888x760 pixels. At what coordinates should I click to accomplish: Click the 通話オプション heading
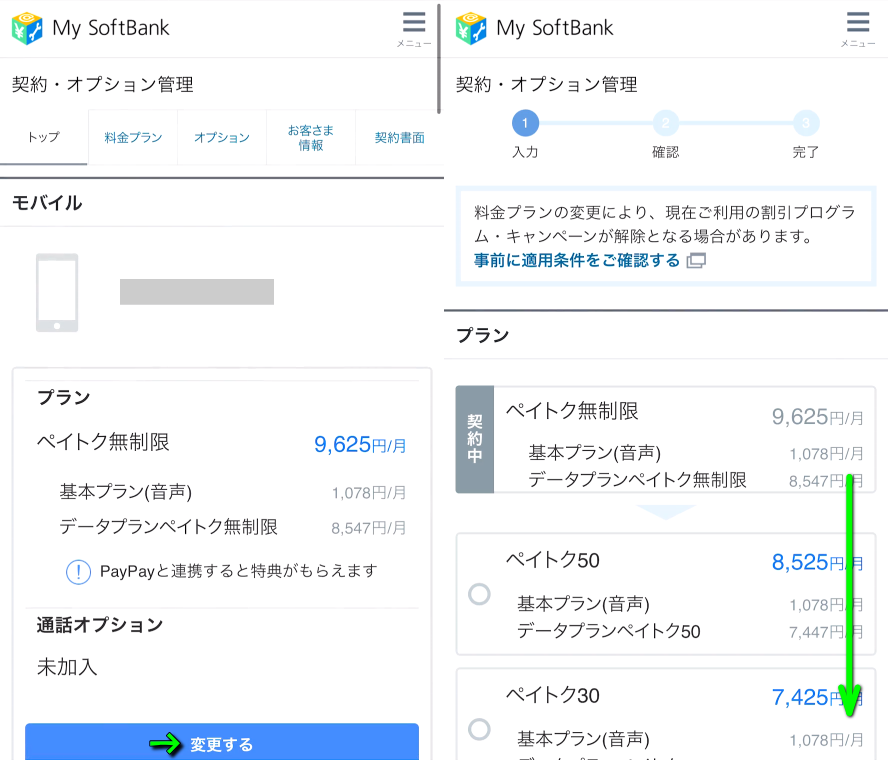pos(100,625)
